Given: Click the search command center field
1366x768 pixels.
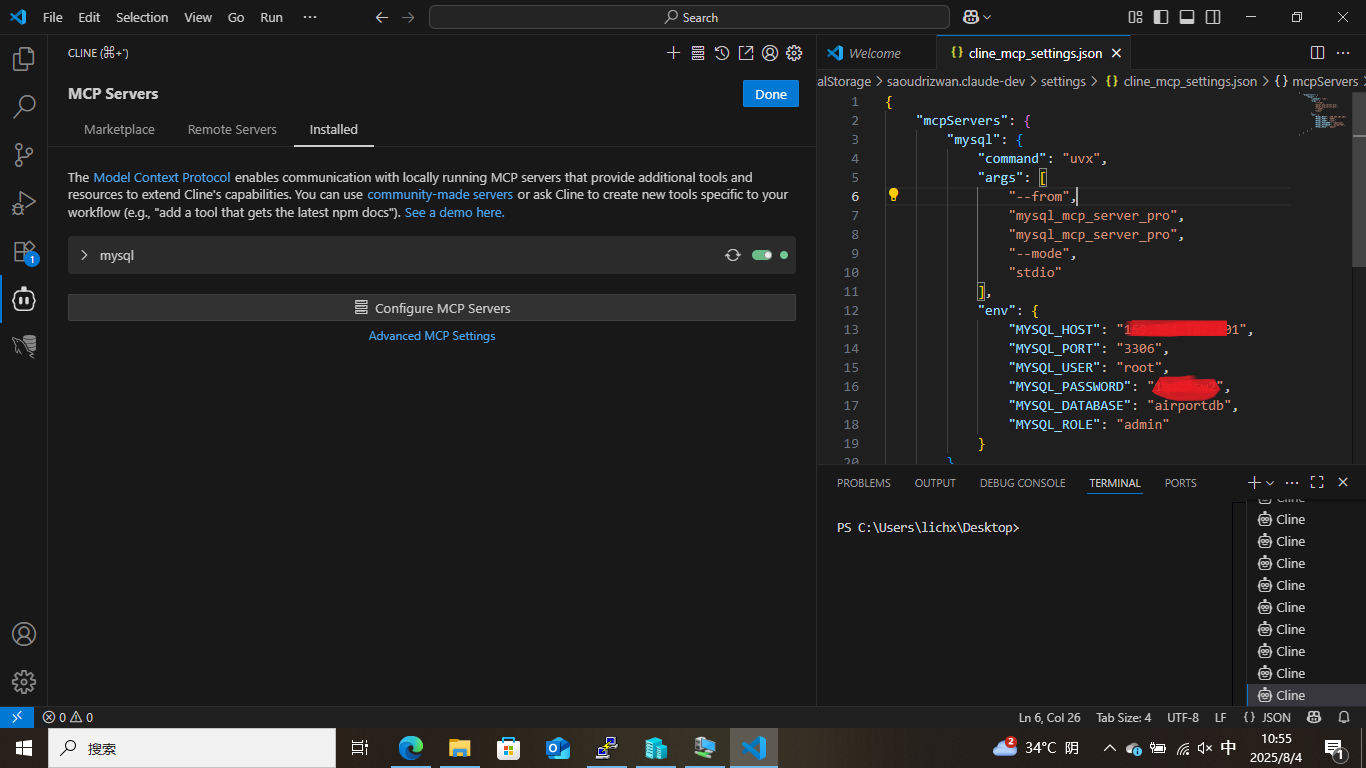Looking at the screenshot, I should click(689, 17).
